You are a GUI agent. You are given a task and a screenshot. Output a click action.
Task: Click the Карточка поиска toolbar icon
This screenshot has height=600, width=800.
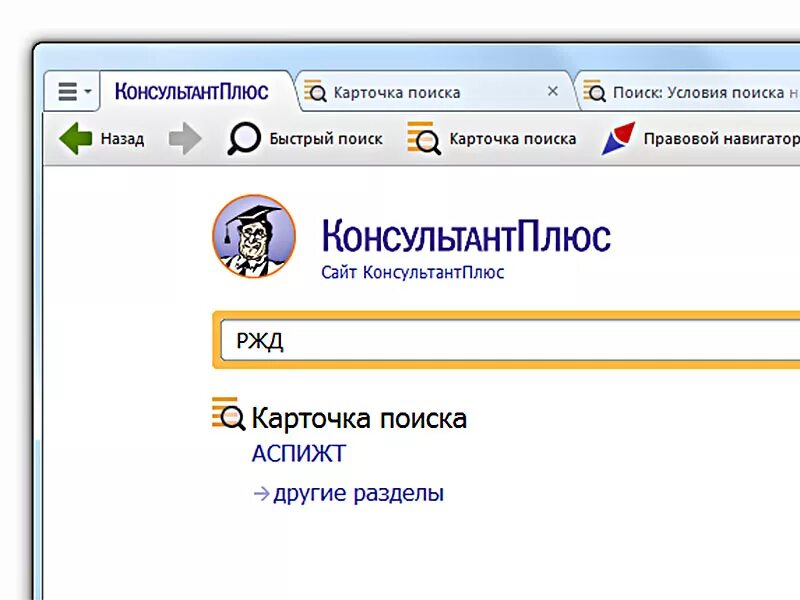tap(424, 138)
